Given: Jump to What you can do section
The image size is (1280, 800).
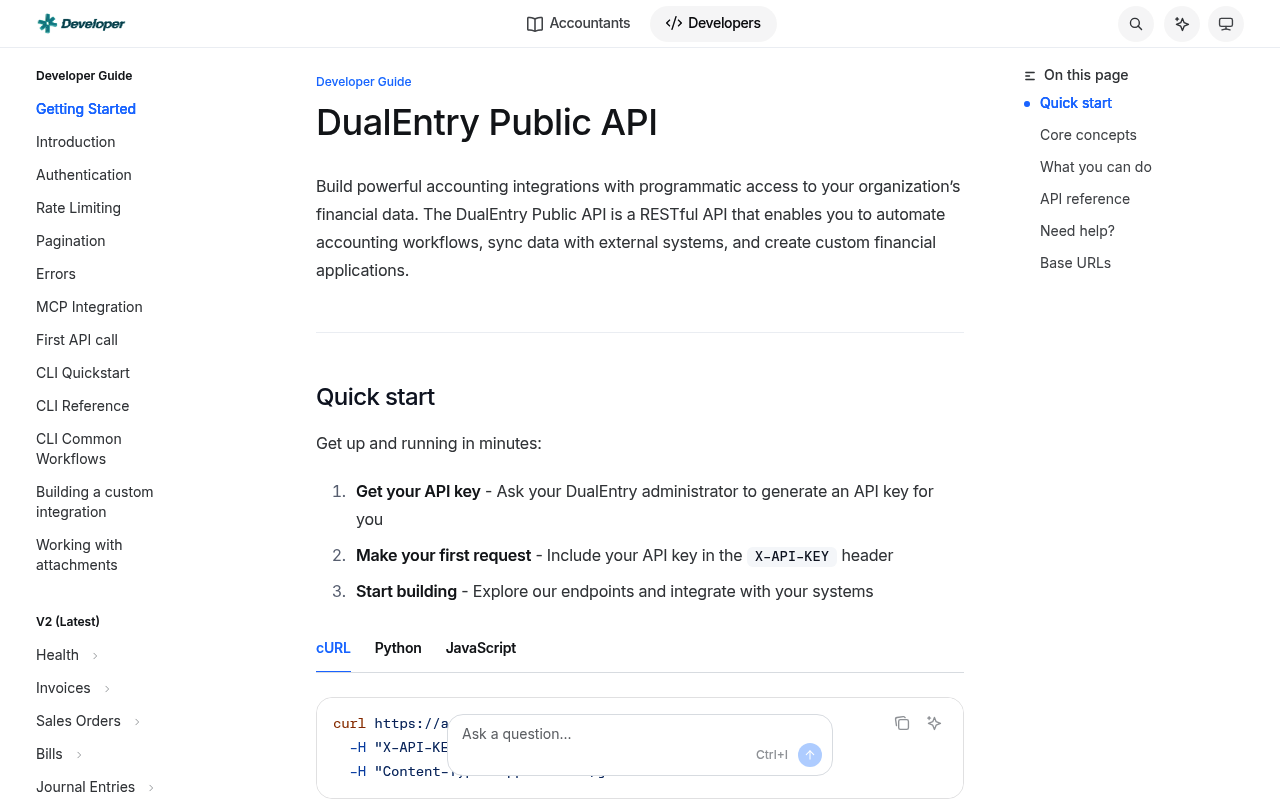Looking at the screenshot, I should [x=1096, y=167].
